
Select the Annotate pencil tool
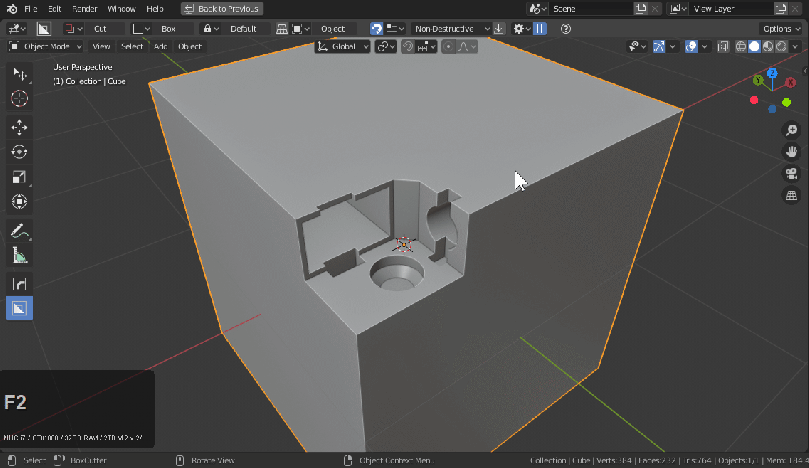click(x=19, y=231)
